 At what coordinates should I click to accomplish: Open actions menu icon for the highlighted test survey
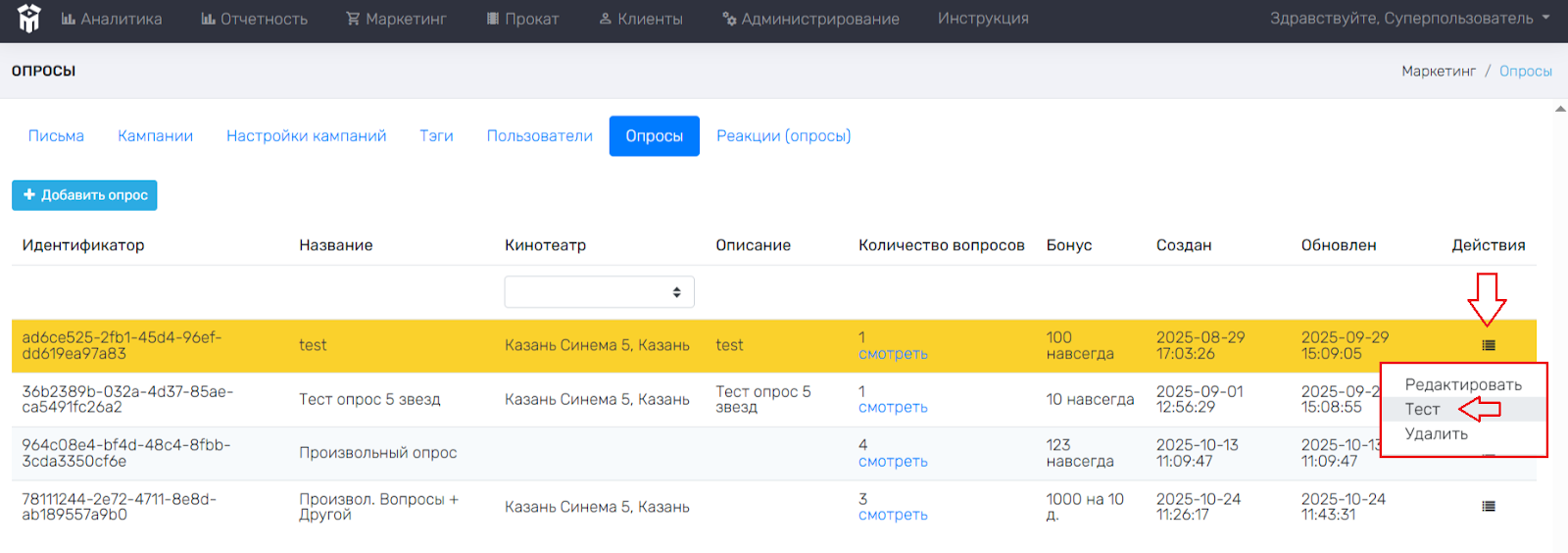(x=1488, y=345)
